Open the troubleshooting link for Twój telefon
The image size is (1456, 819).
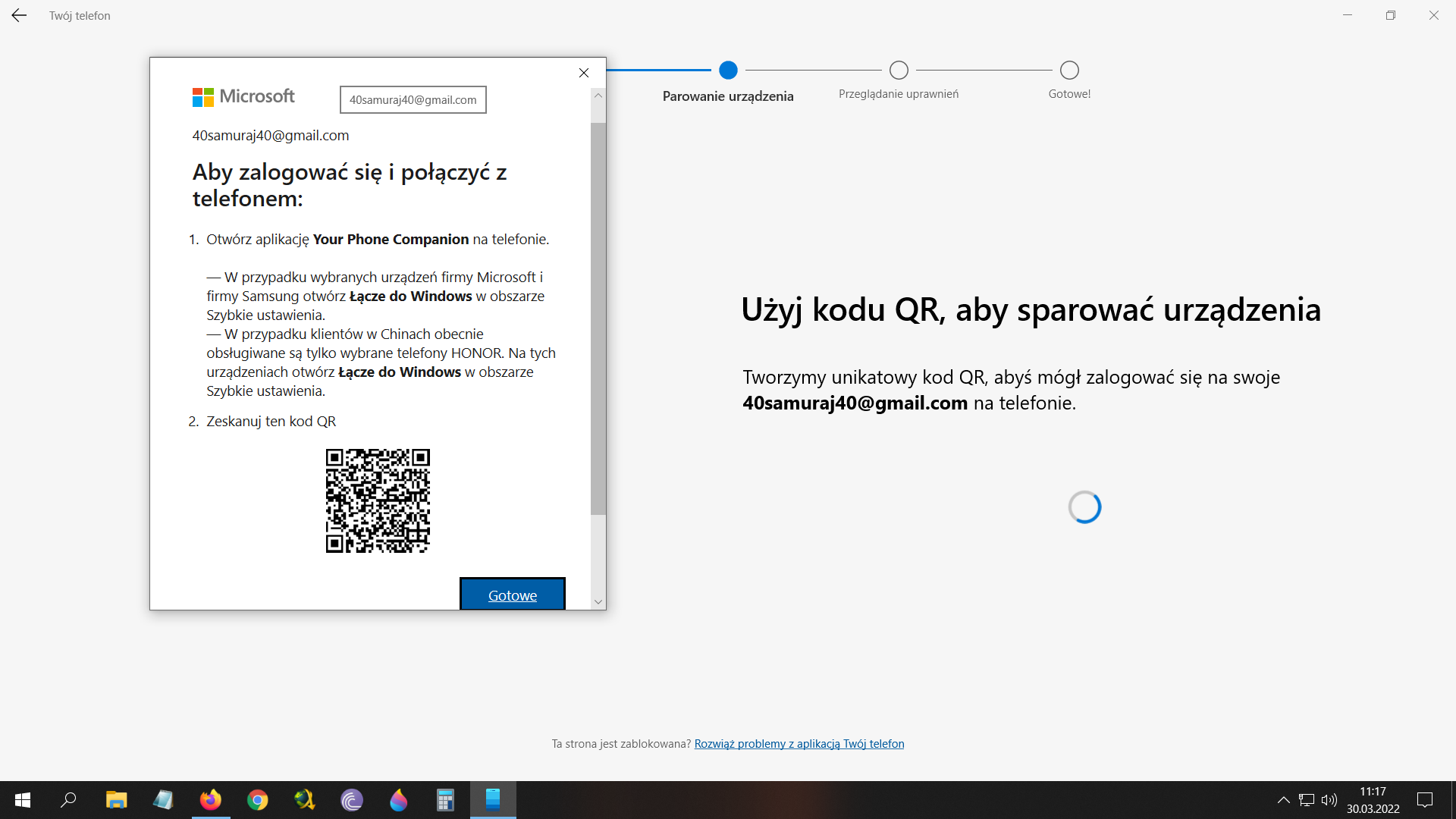[x=799, y=744]
